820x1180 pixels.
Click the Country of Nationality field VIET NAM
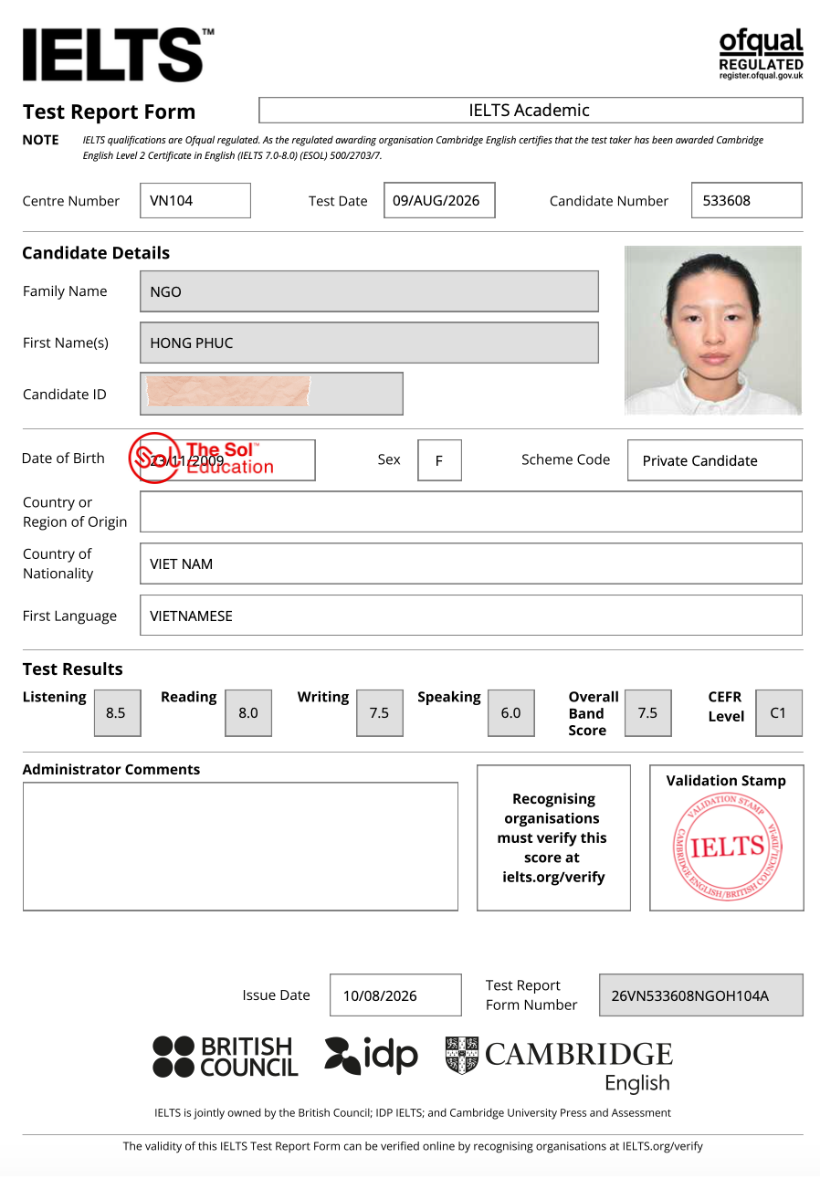[x=471, y=564]
